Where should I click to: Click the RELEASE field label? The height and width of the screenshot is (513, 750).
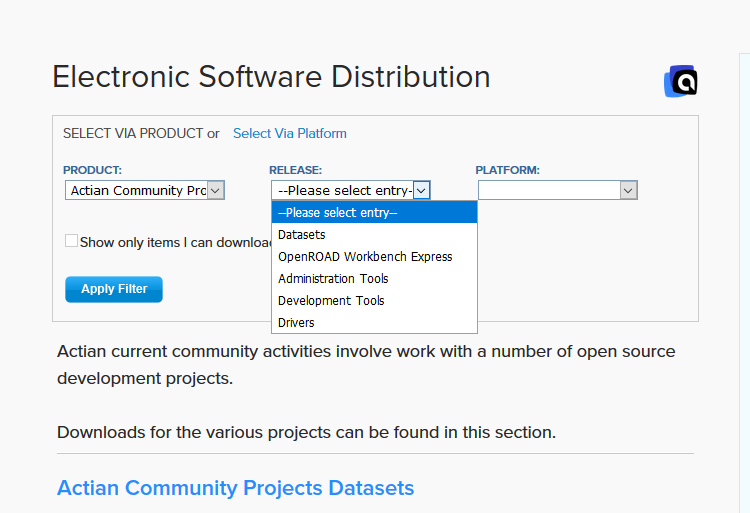(x=295, y=170)
